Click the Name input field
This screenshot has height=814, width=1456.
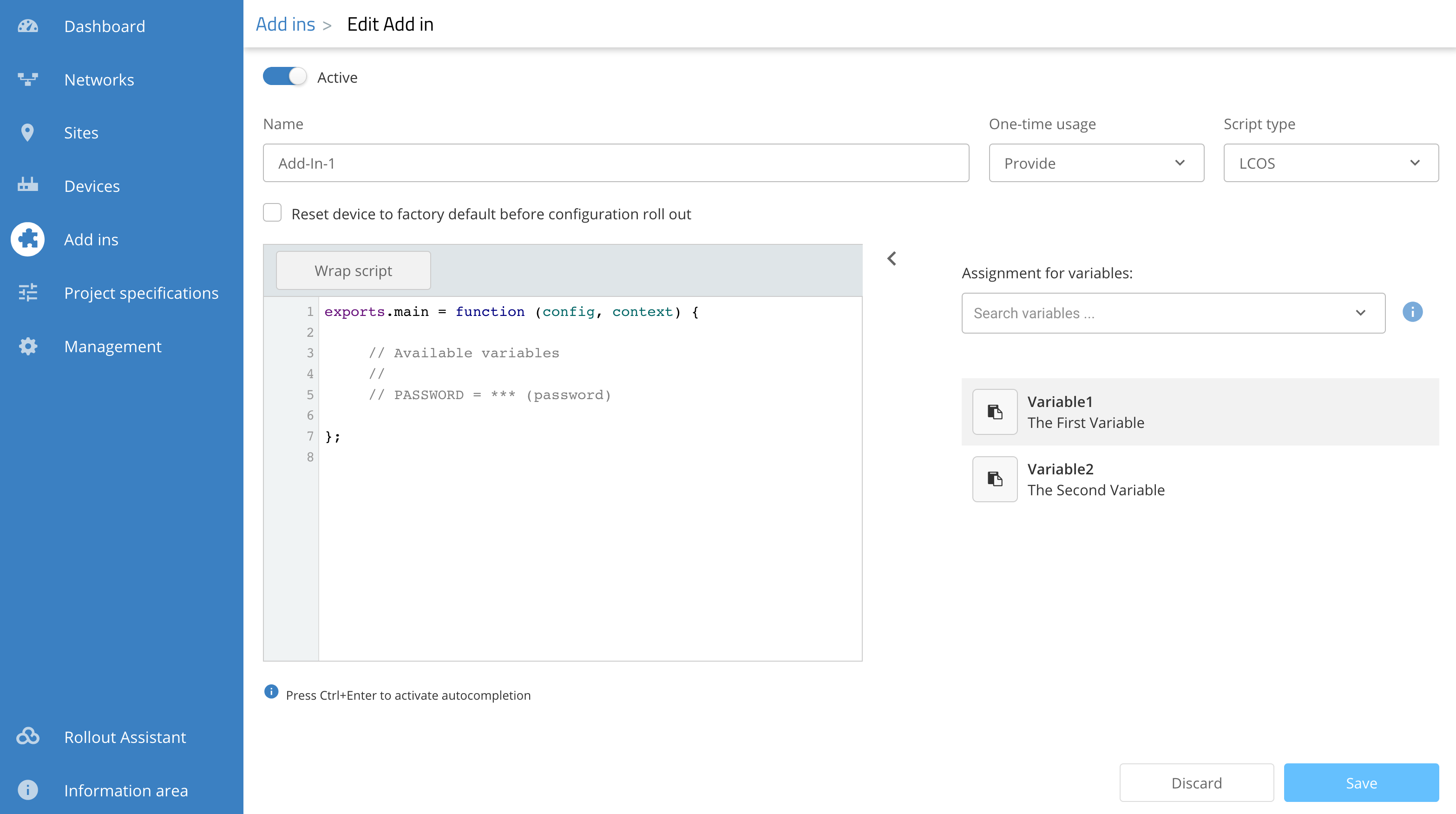[x=616, y=163]
